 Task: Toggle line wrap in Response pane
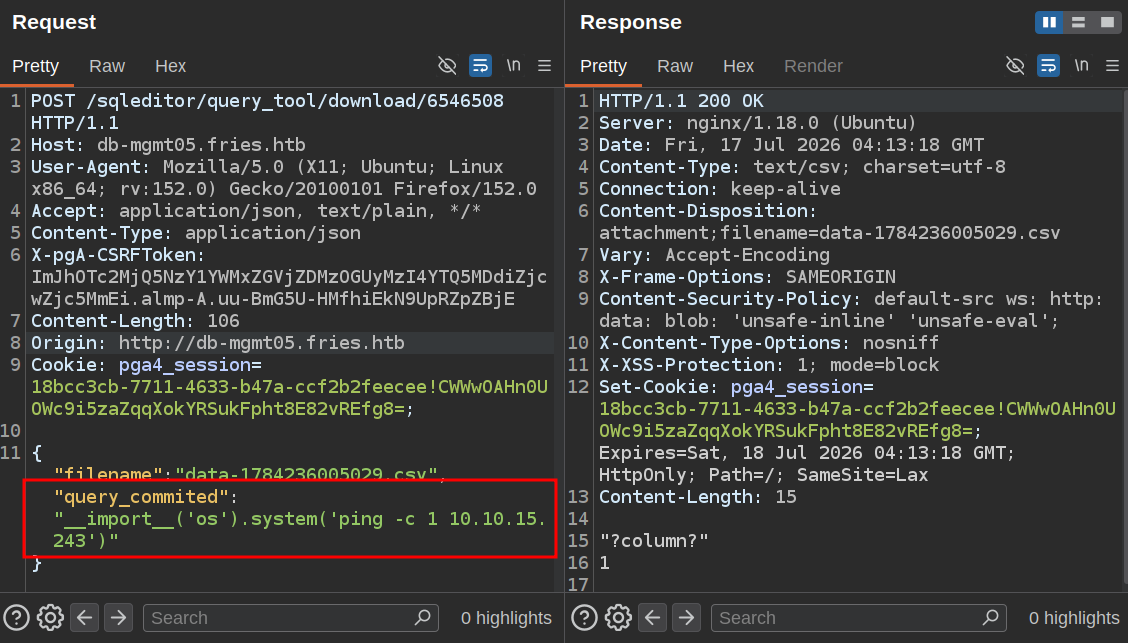(1048, 65)
